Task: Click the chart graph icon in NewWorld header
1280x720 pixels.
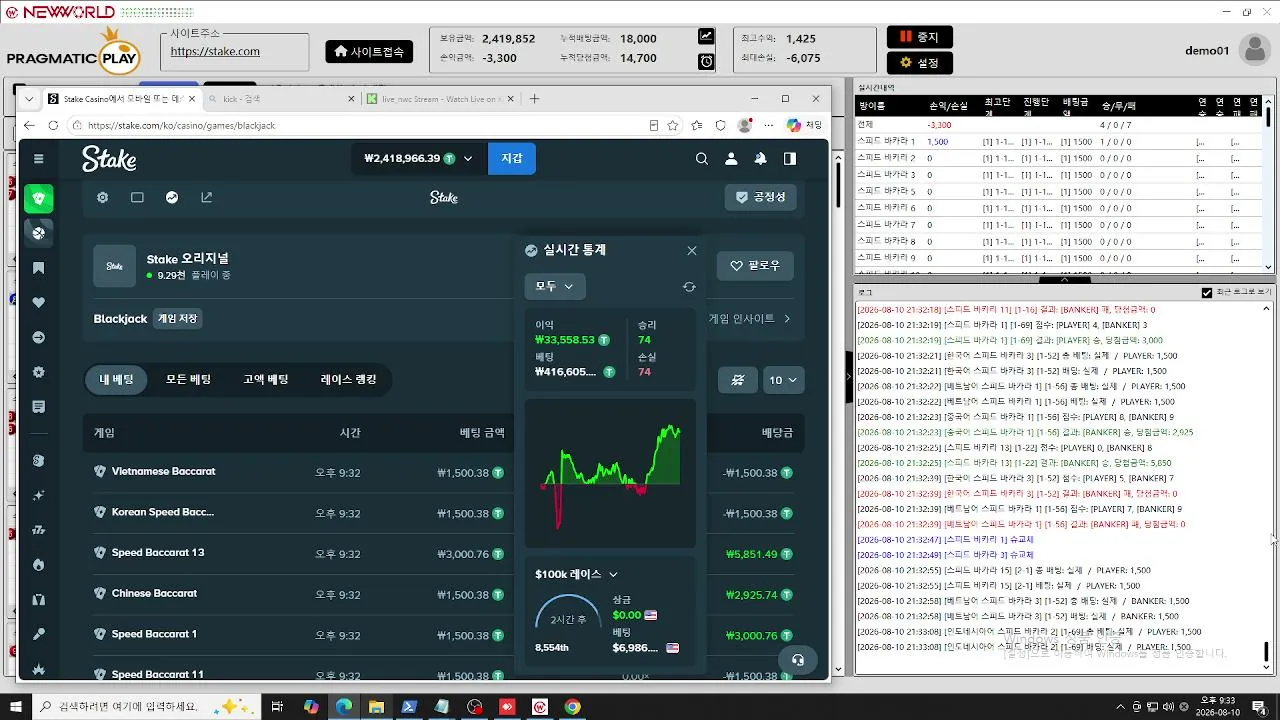Action: (x=706, y=36)
